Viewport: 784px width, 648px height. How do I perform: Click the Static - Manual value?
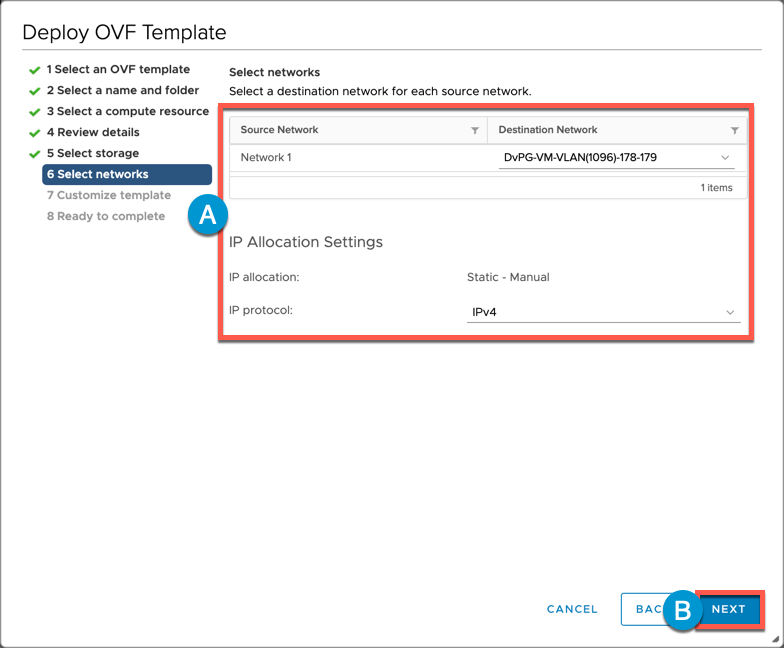508,277
